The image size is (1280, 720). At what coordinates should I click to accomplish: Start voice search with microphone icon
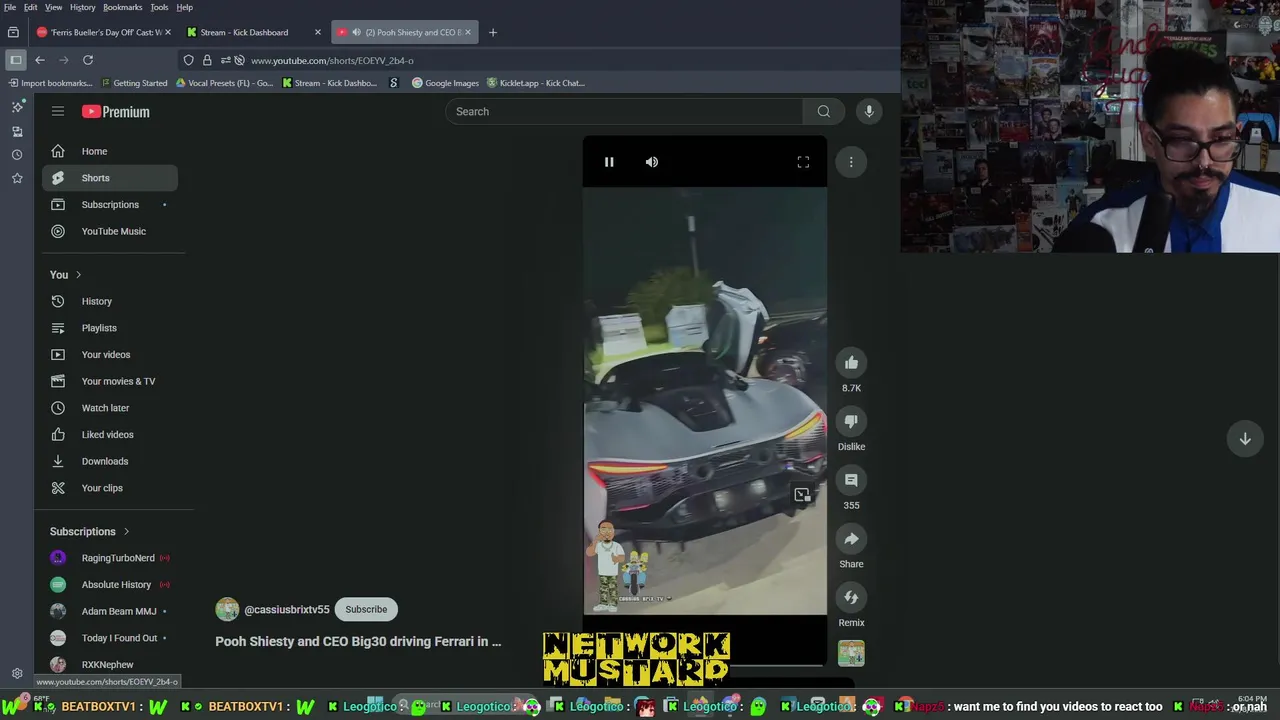[869, 111]
